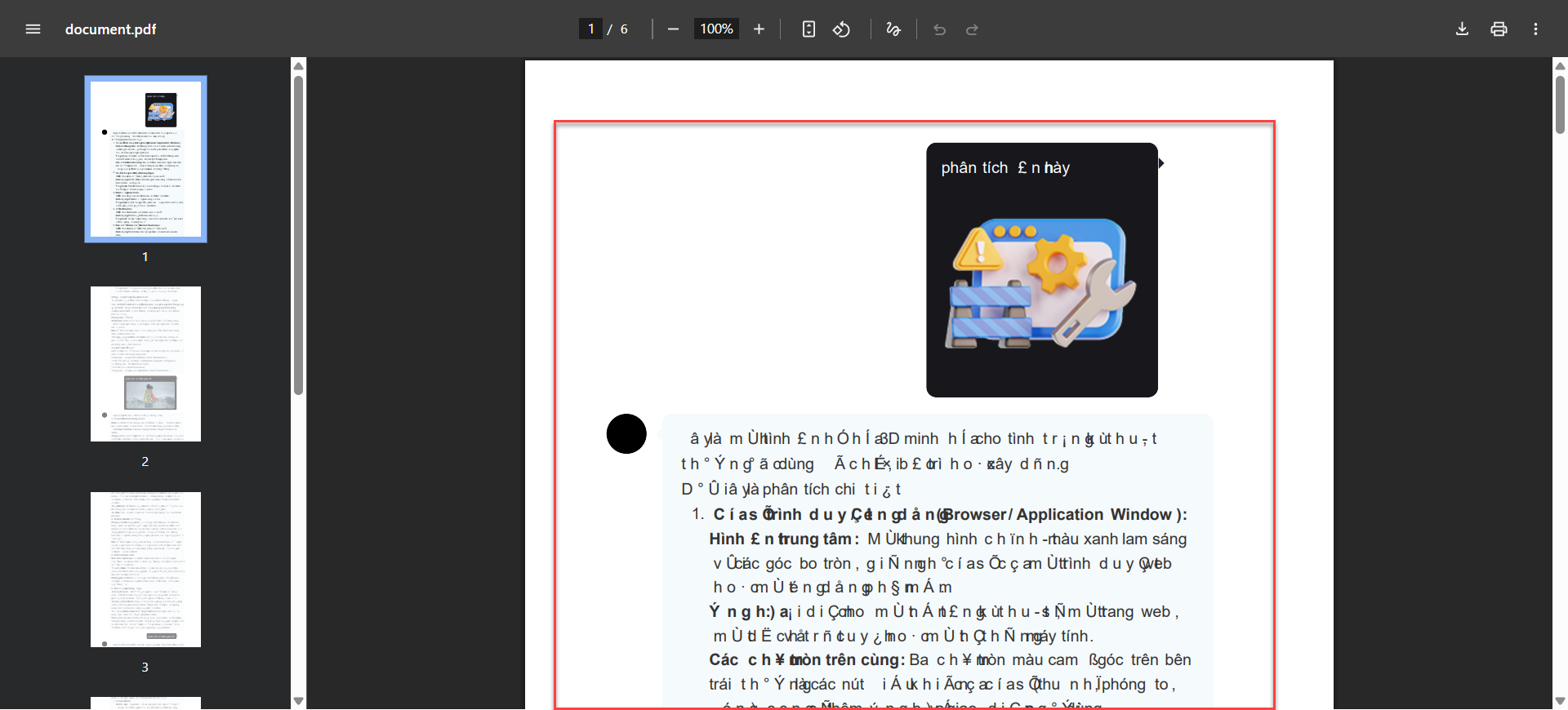
Task: Click the black circle avatar in document
Action: tap(626, 433)
